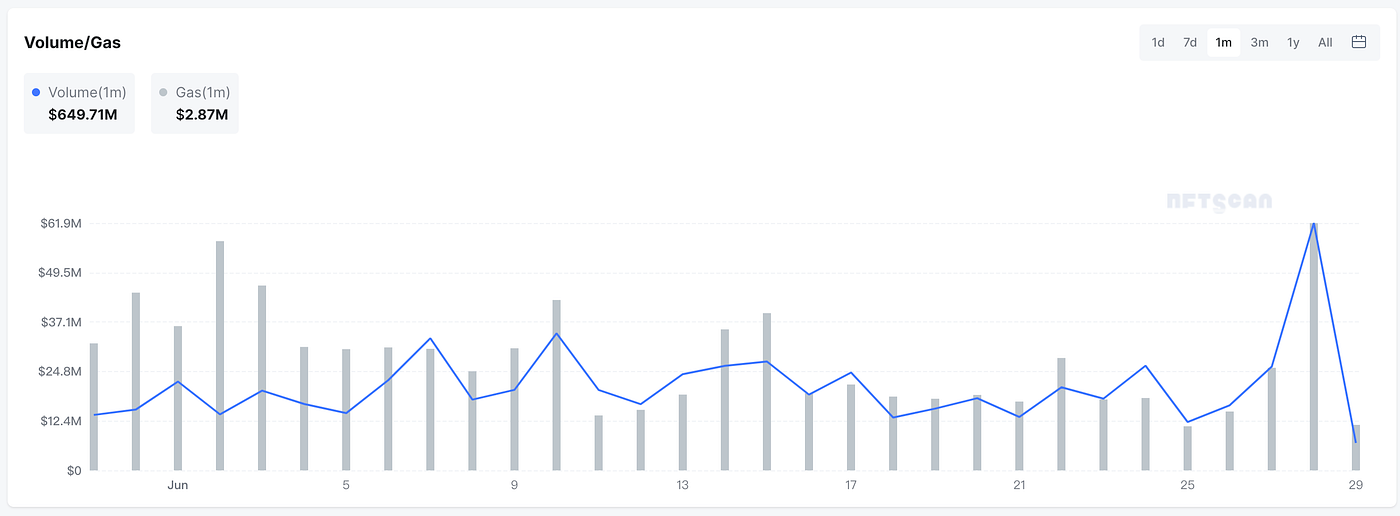This screenshot has height=516, width=1400.
Task: Click the NFTScan watermark logo
Action: pos(1219,202)
